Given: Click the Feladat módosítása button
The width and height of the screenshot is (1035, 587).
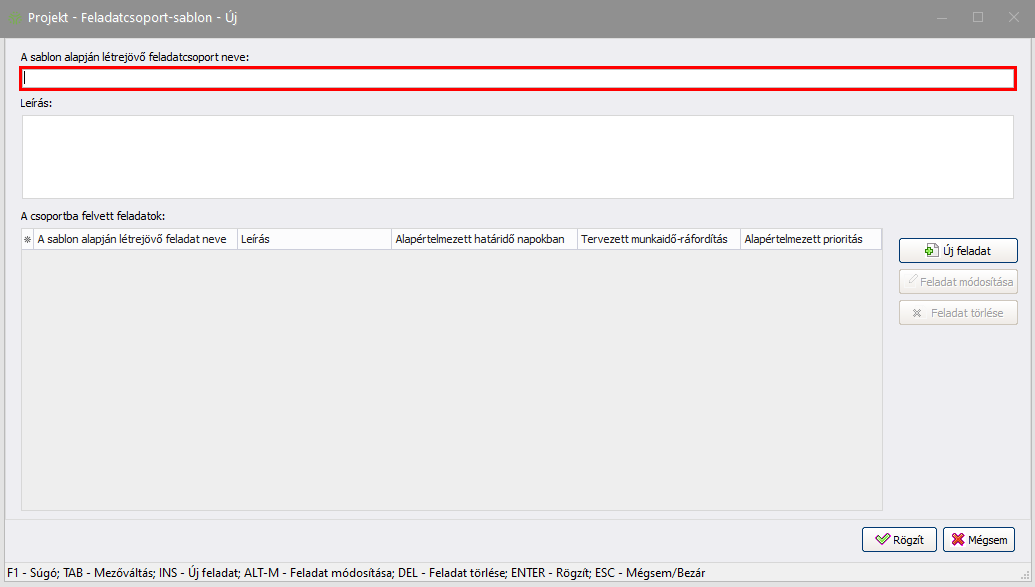Looking at the screenshot, I should [x=957, y=282].
